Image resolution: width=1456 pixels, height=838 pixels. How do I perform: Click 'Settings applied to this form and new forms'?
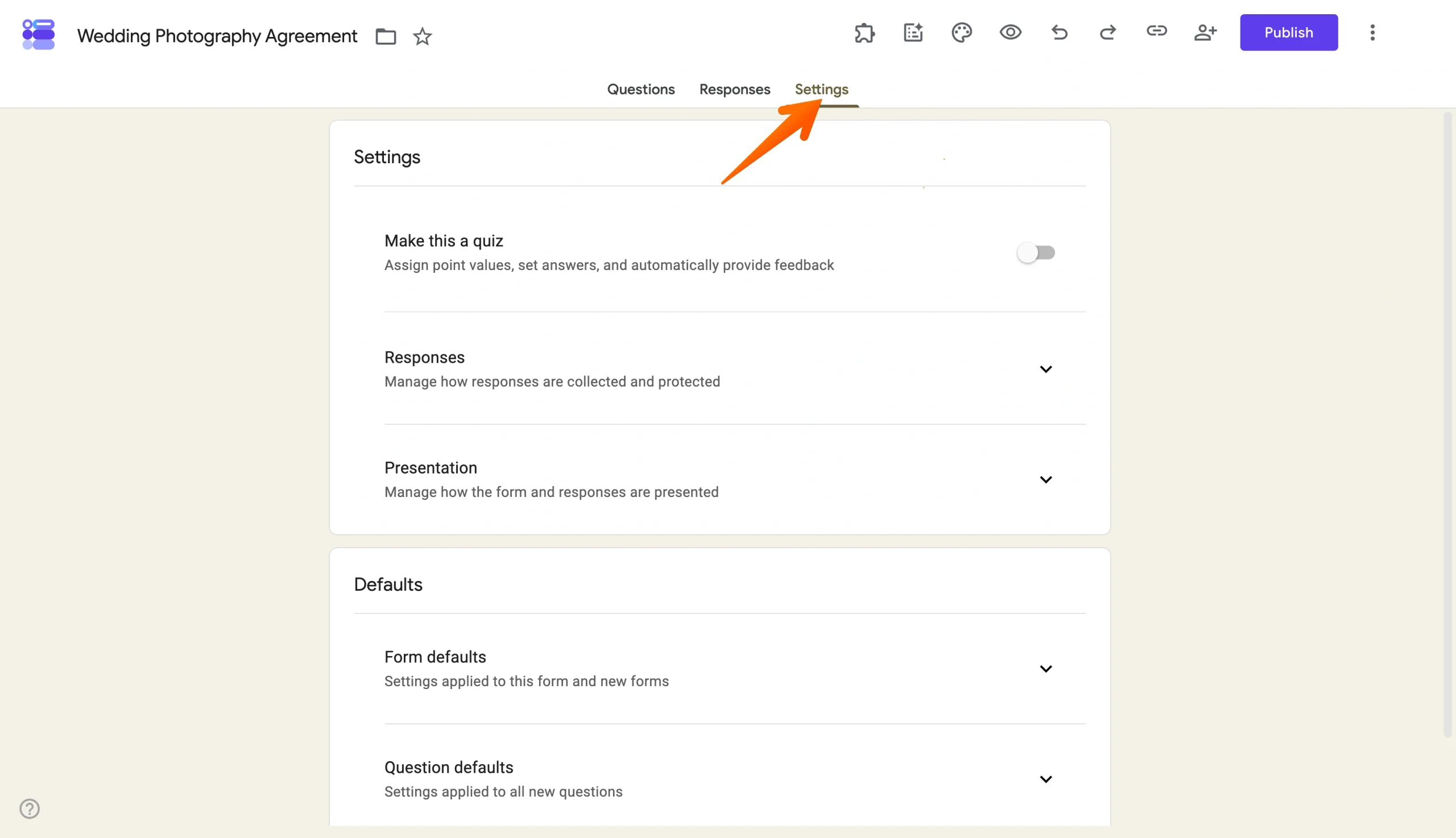[526, 681]
